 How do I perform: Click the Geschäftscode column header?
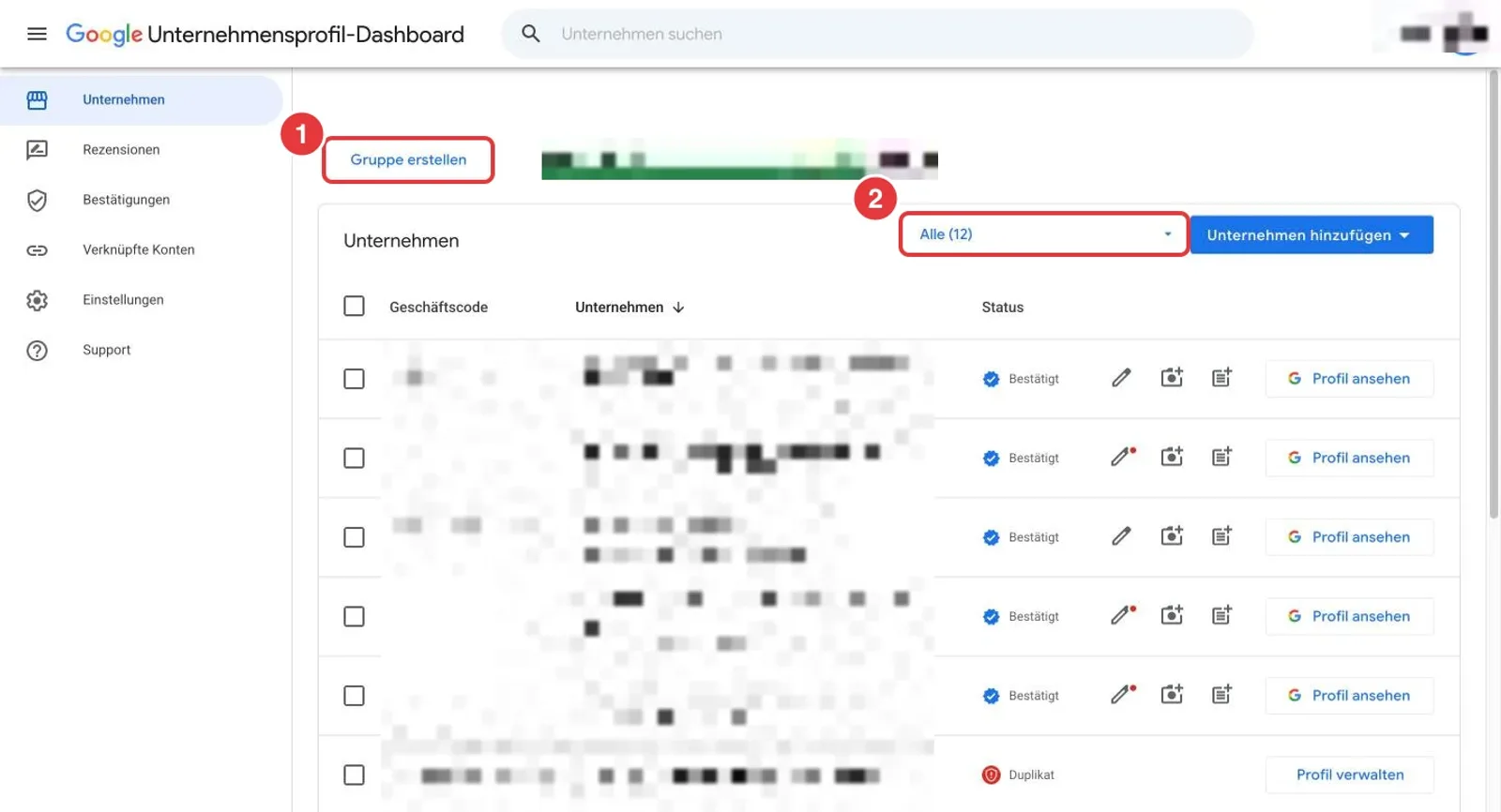pyautogui.click(x=438, y=308)
